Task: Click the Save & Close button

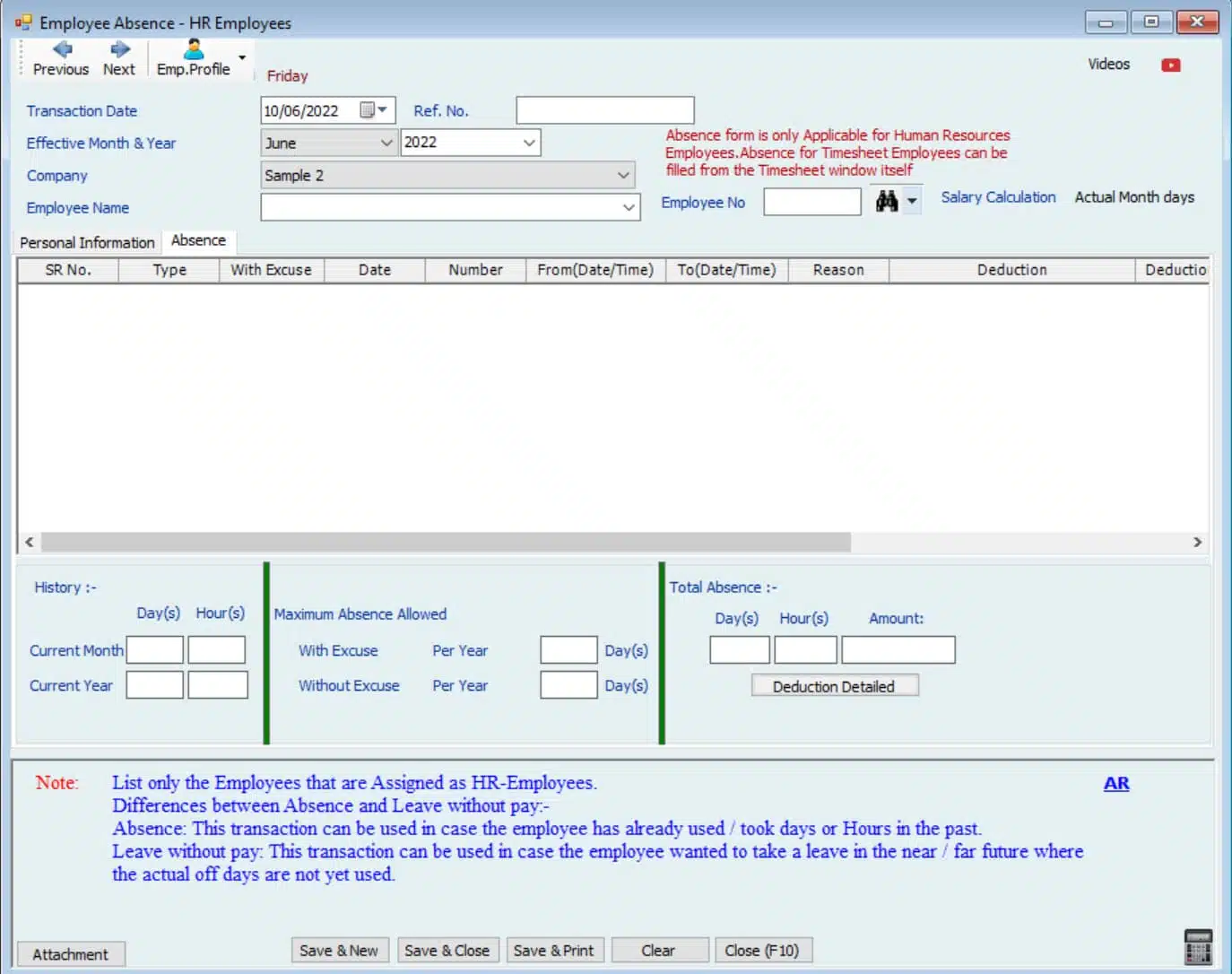Action: click(x=447, y=951)
